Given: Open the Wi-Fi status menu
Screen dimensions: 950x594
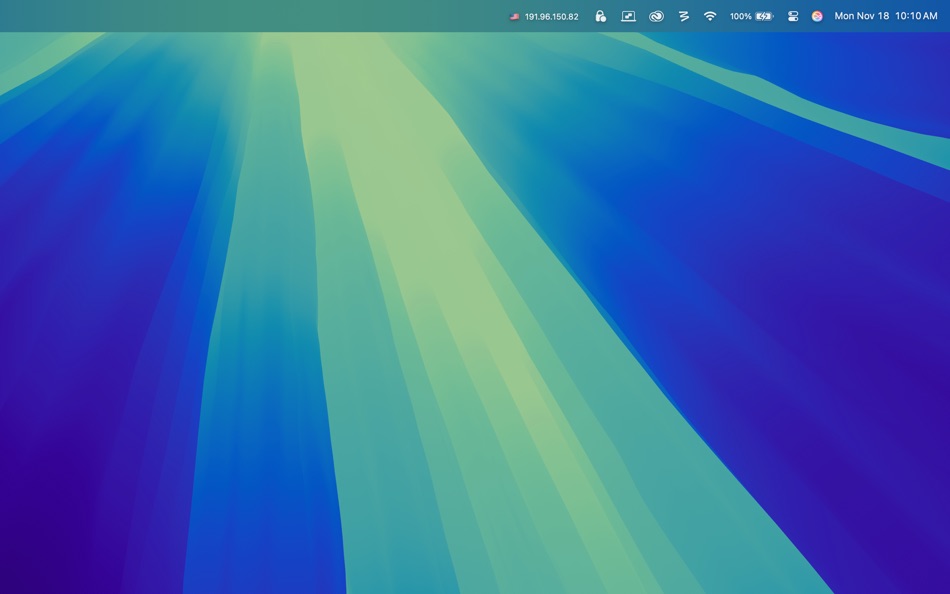Looking at the screenshot, I should pos(710,16).
